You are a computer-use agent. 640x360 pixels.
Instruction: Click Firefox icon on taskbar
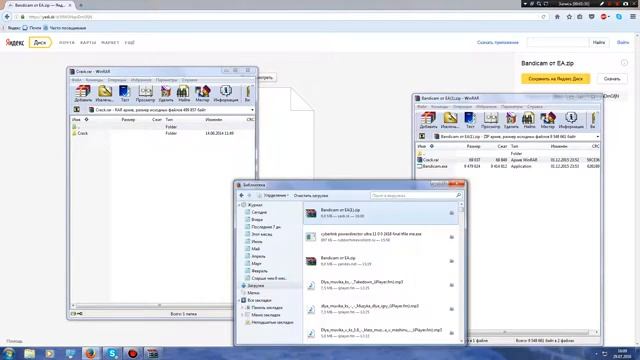[91, 353]
